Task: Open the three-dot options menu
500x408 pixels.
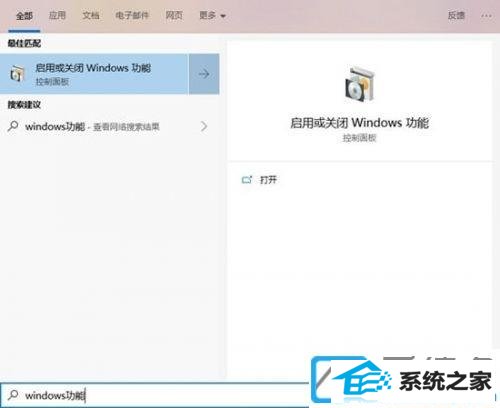Action: pos(486,16)
